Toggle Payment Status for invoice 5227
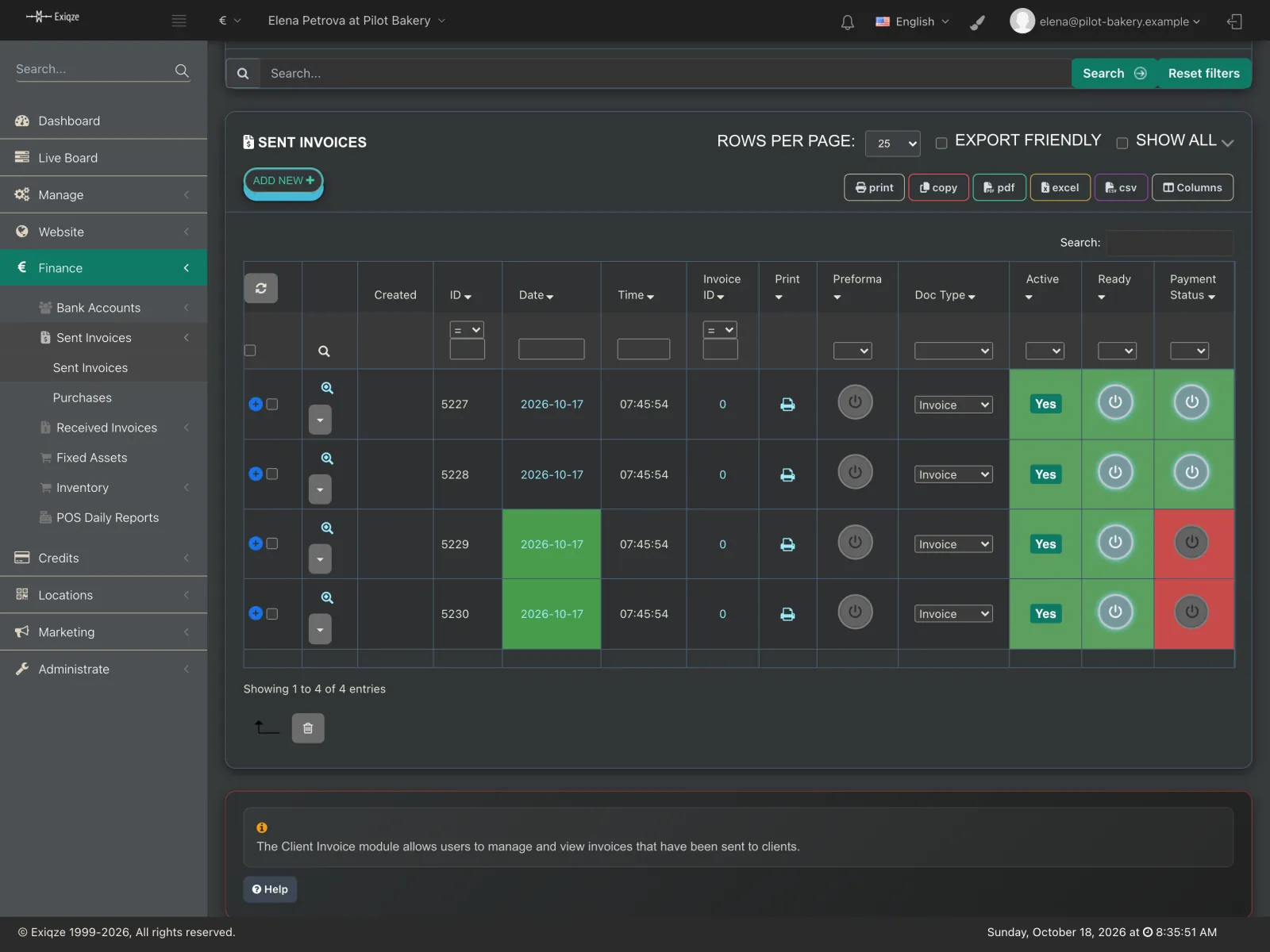 [x=1191, y=401]
